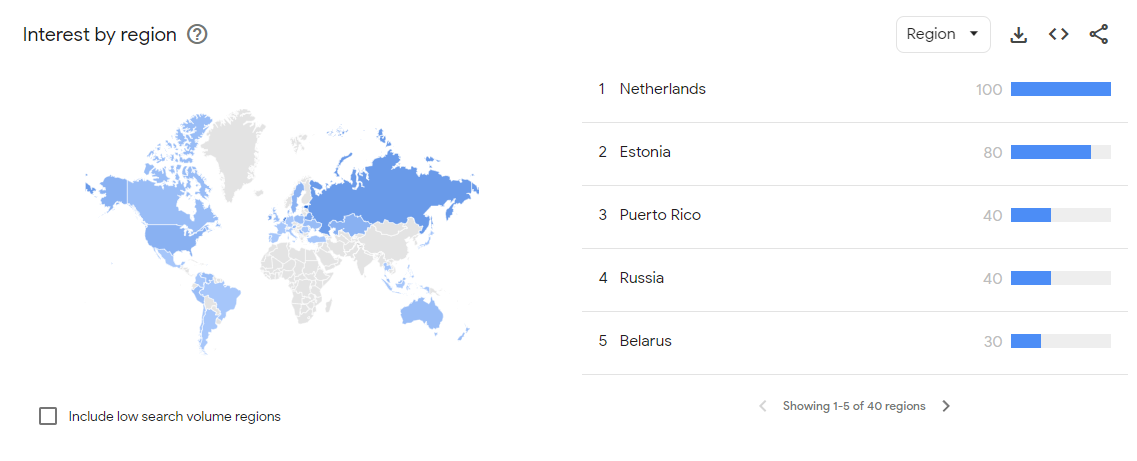
Task: Select Russia in the ranked list
Action: coord(641,278)
